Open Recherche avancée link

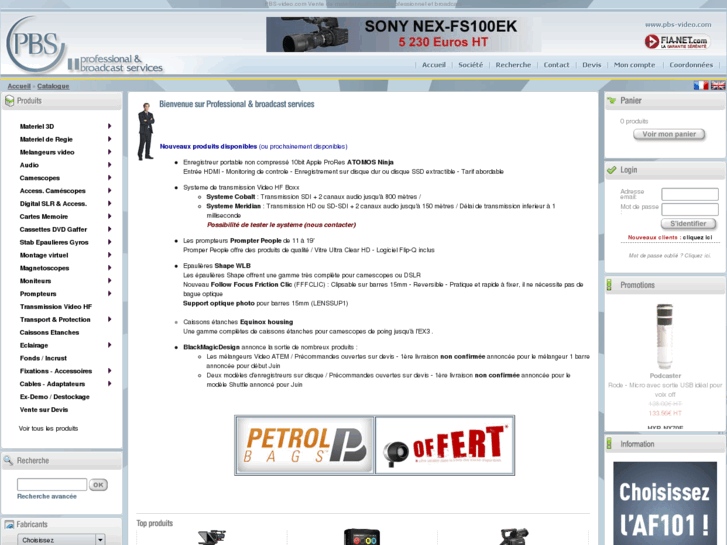click(x=47, y=496)
